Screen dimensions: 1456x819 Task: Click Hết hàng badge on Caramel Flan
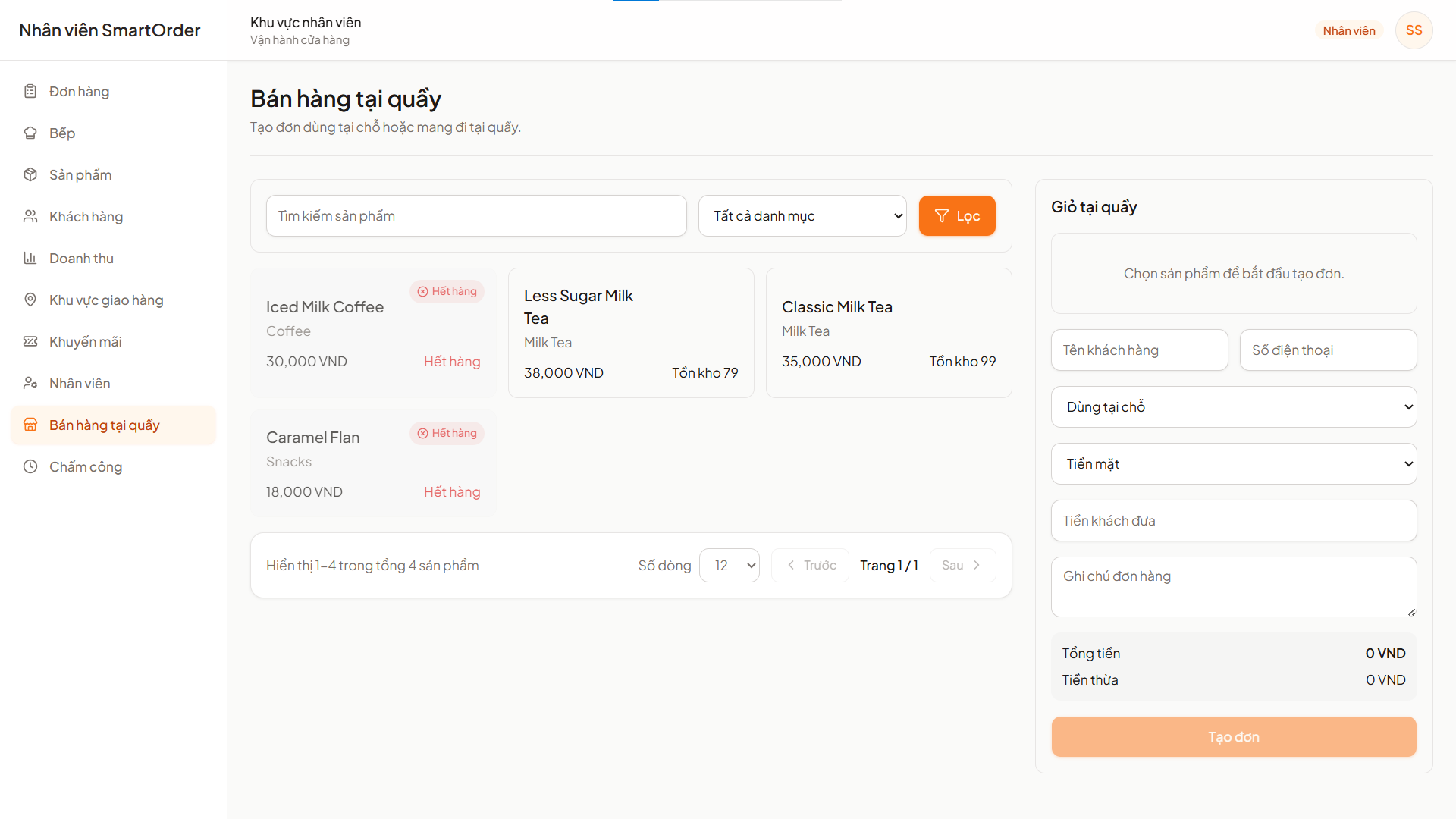(x=447, y=433)
